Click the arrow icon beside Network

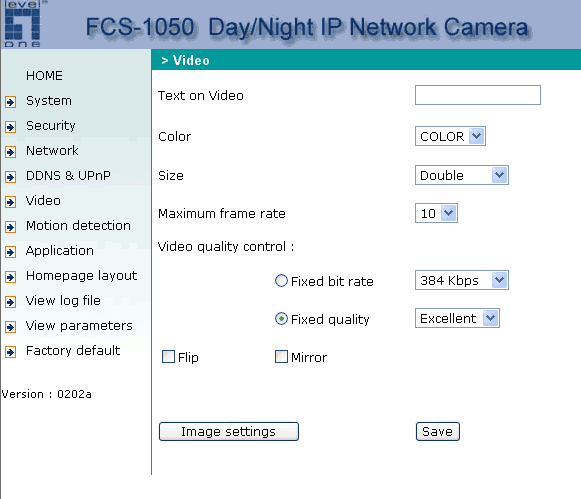pos(10,152)
